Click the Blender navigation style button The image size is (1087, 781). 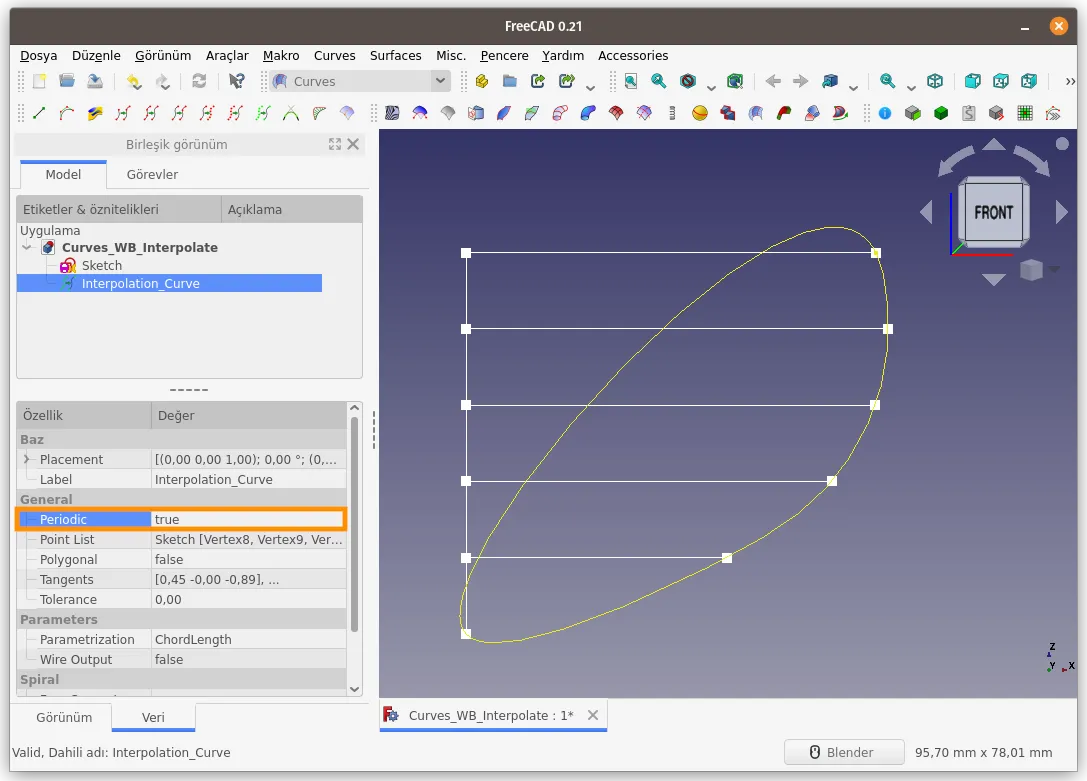[844, 752]
